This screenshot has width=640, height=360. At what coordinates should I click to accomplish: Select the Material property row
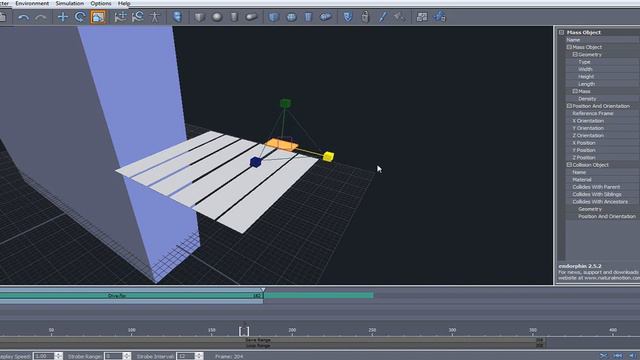click(x=602, y=180)
